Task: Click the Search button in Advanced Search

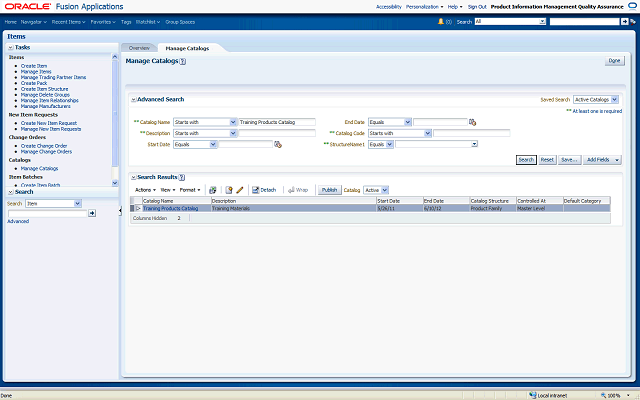Action: 526,159
